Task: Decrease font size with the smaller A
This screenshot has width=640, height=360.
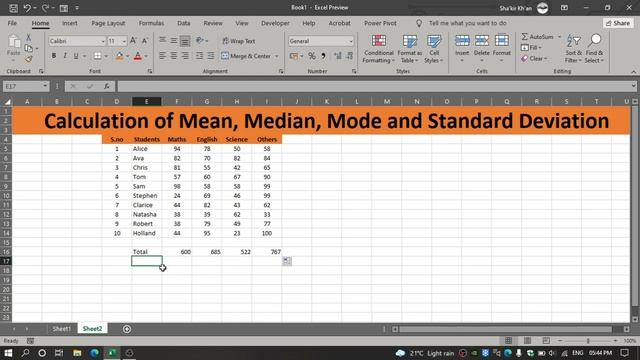Action: click(145, 41)
